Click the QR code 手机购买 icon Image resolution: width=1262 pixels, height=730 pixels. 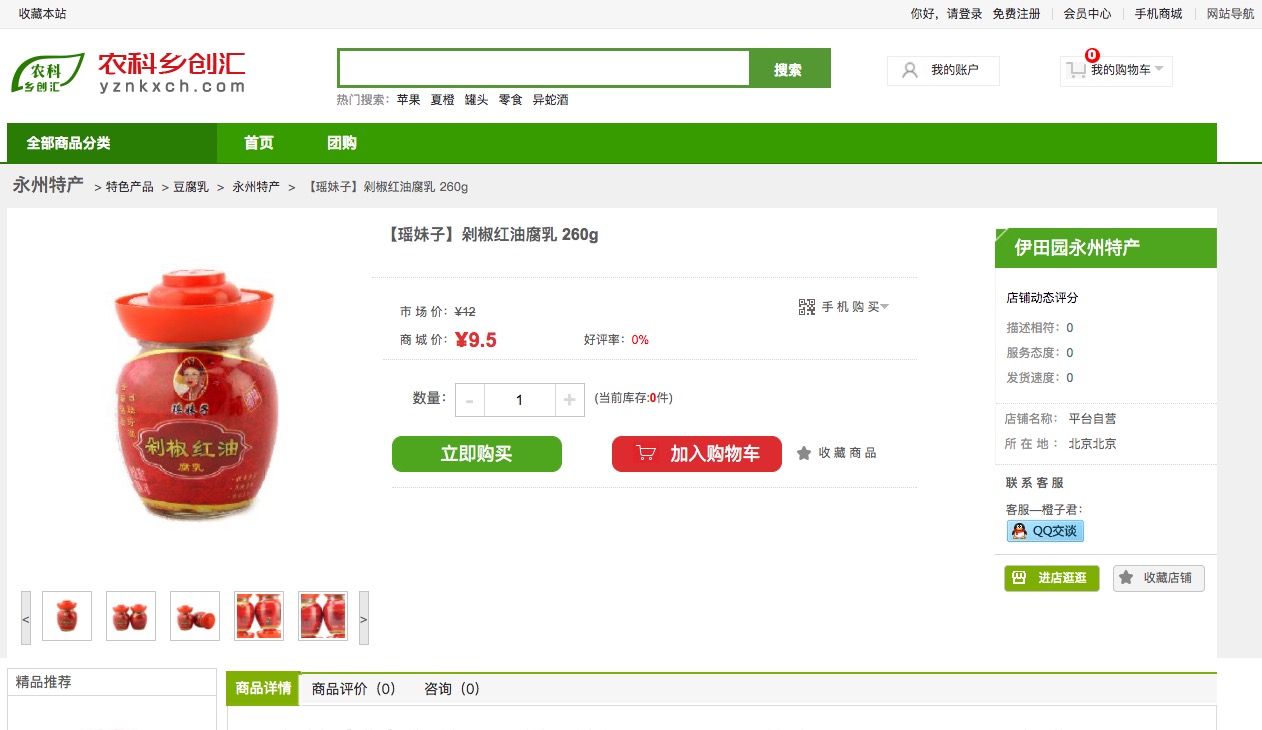807,307
